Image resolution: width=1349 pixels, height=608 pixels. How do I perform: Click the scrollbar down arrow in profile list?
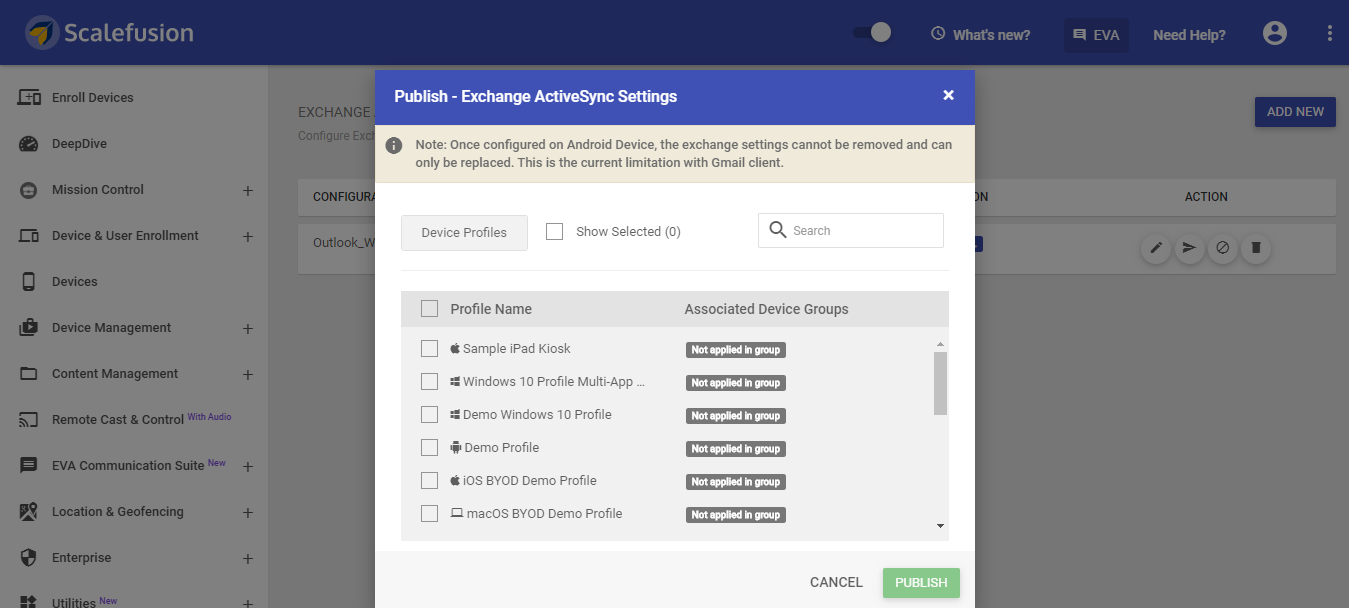click(x=940, y=526)
